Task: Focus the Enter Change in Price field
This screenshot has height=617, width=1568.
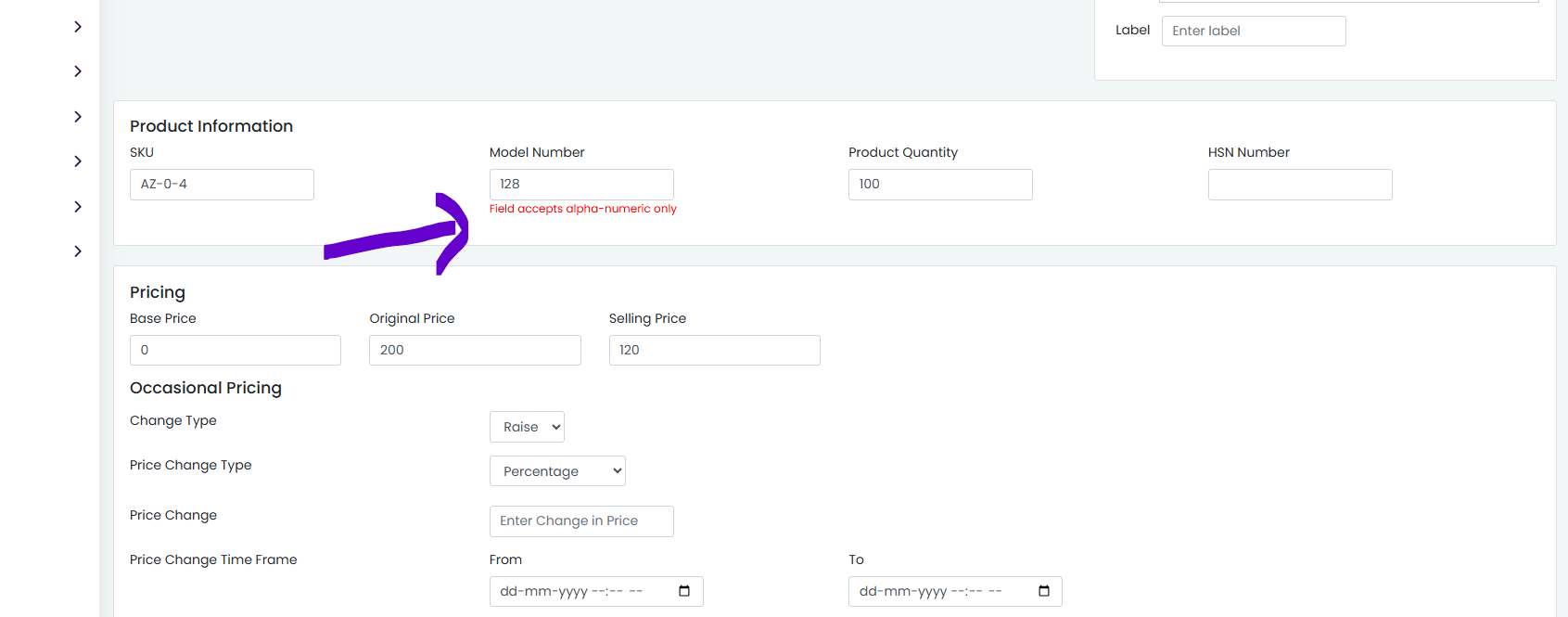Action: (581, 521)
